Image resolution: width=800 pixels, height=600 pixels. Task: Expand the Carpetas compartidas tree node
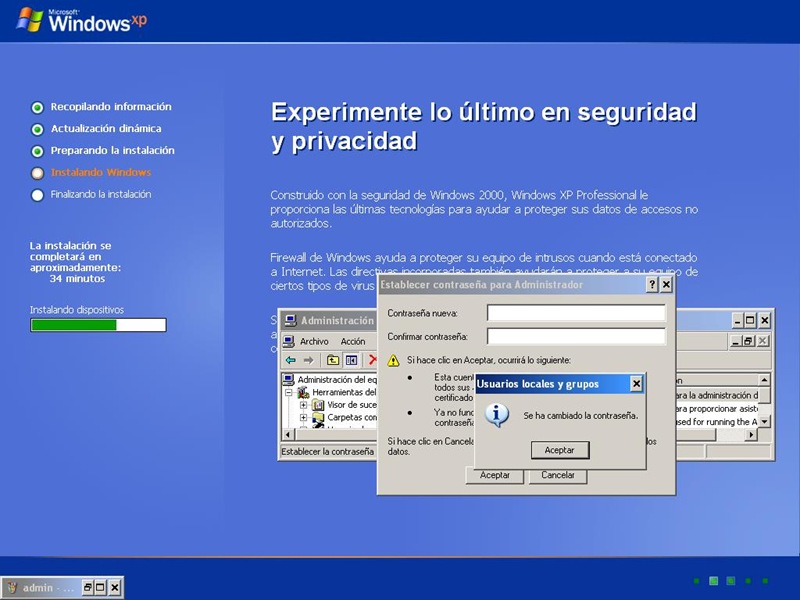tap(304, 417)
